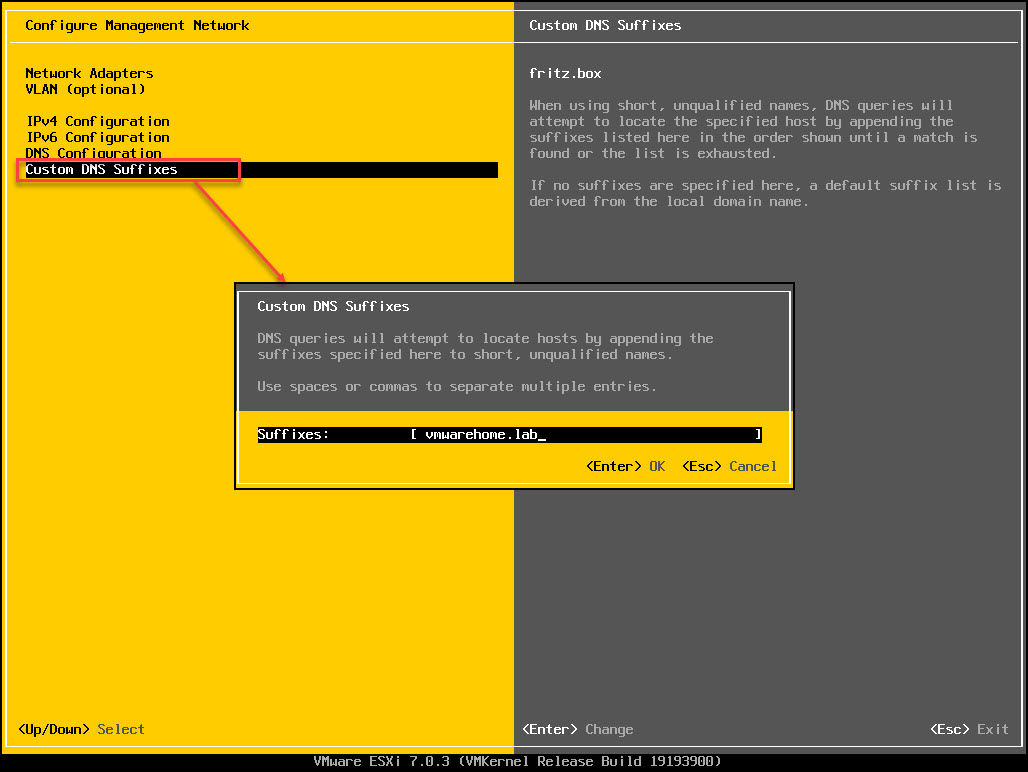Click the Esc Exit hint
The image size is (1028, 772).
tap(969, 729)
